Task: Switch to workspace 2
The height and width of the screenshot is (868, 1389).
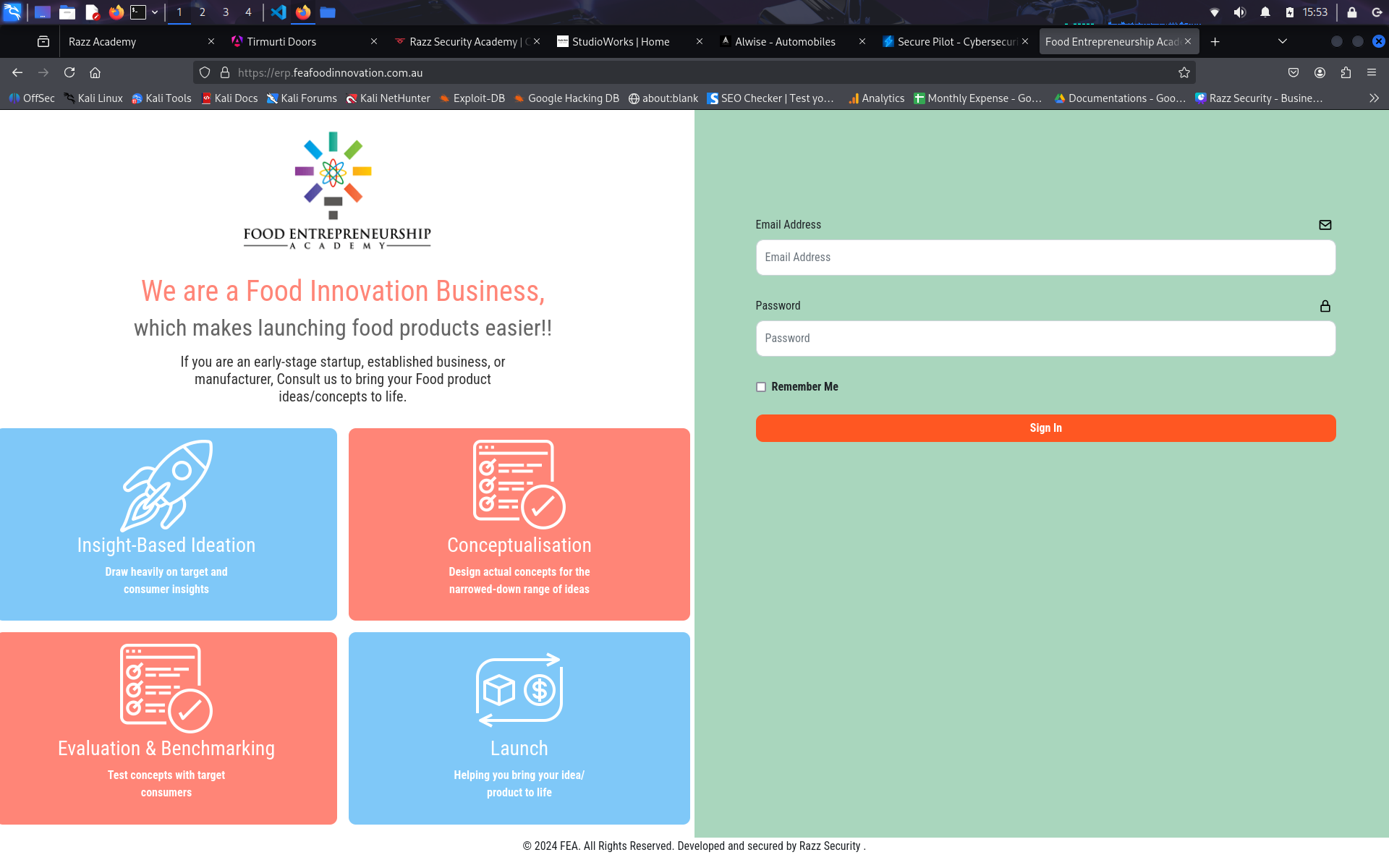Action: [x=202, y=12]
